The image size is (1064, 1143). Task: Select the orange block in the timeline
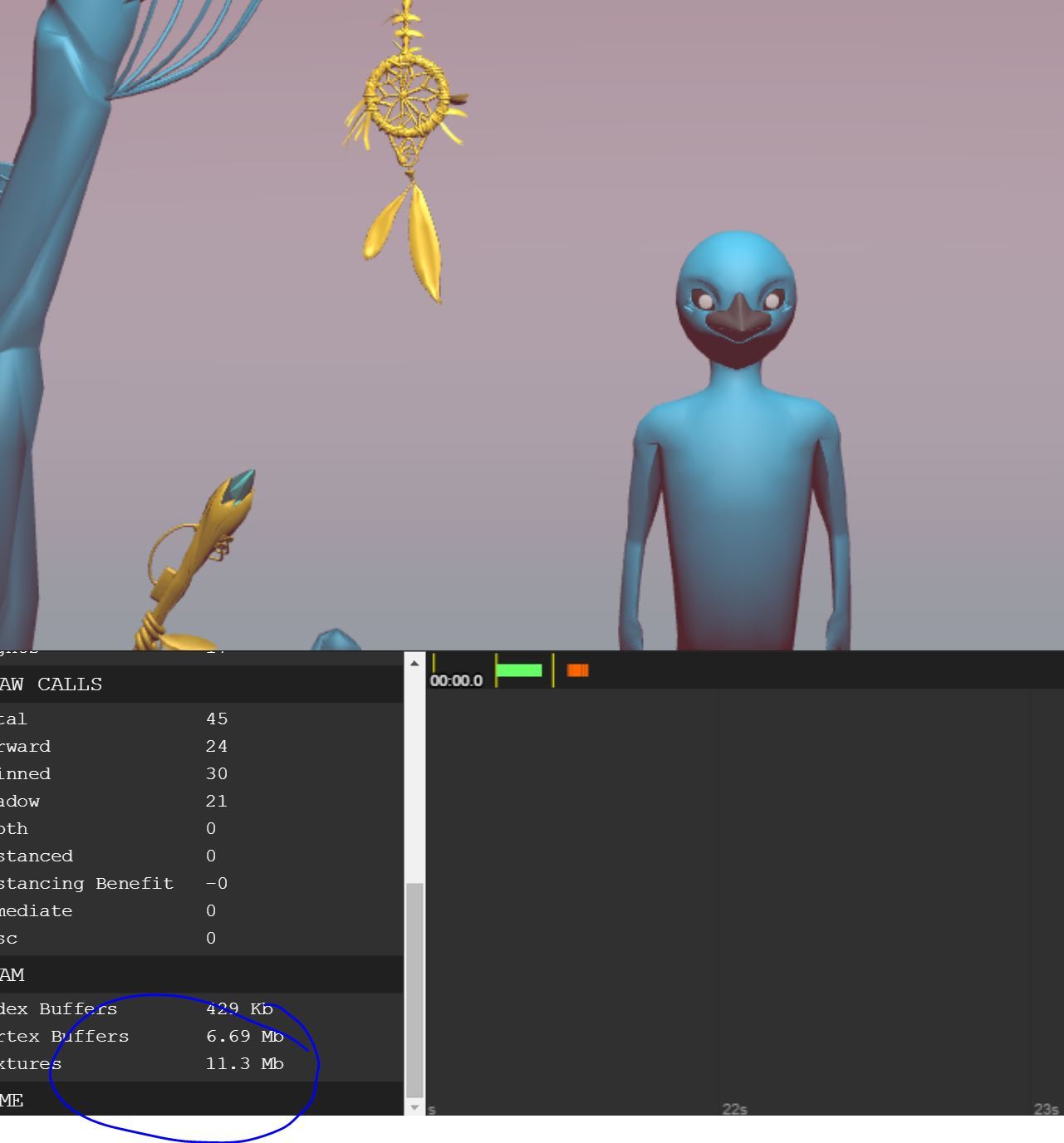(577, 670)
